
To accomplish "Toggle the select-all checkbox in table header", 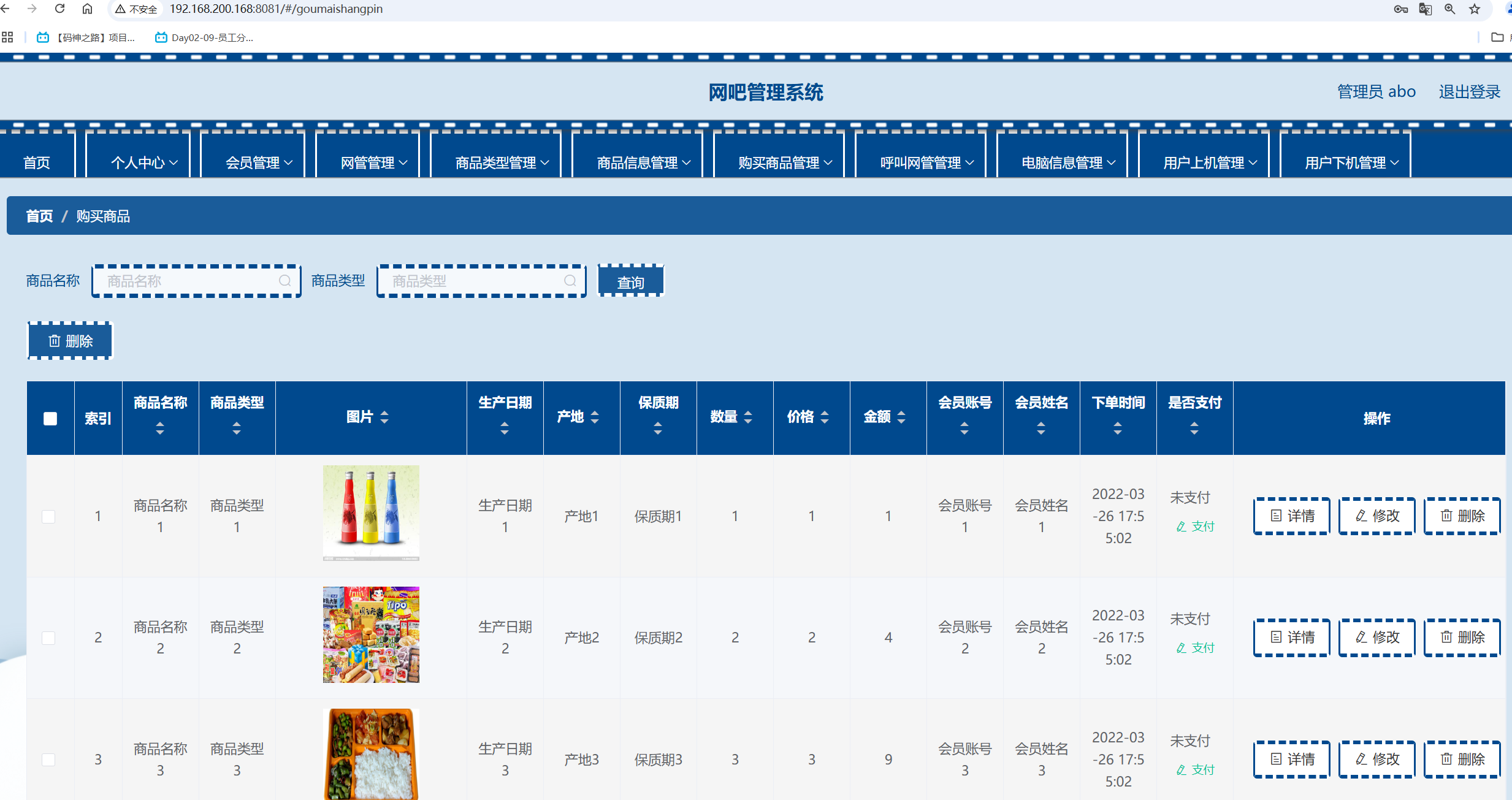I will (50, 417).
